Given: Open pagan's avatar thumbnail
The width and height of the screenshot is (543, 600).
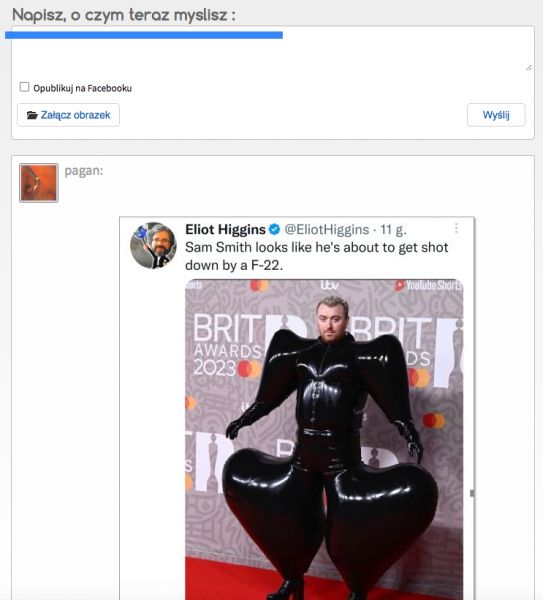Looking at the screenshot, I should 39,183.
